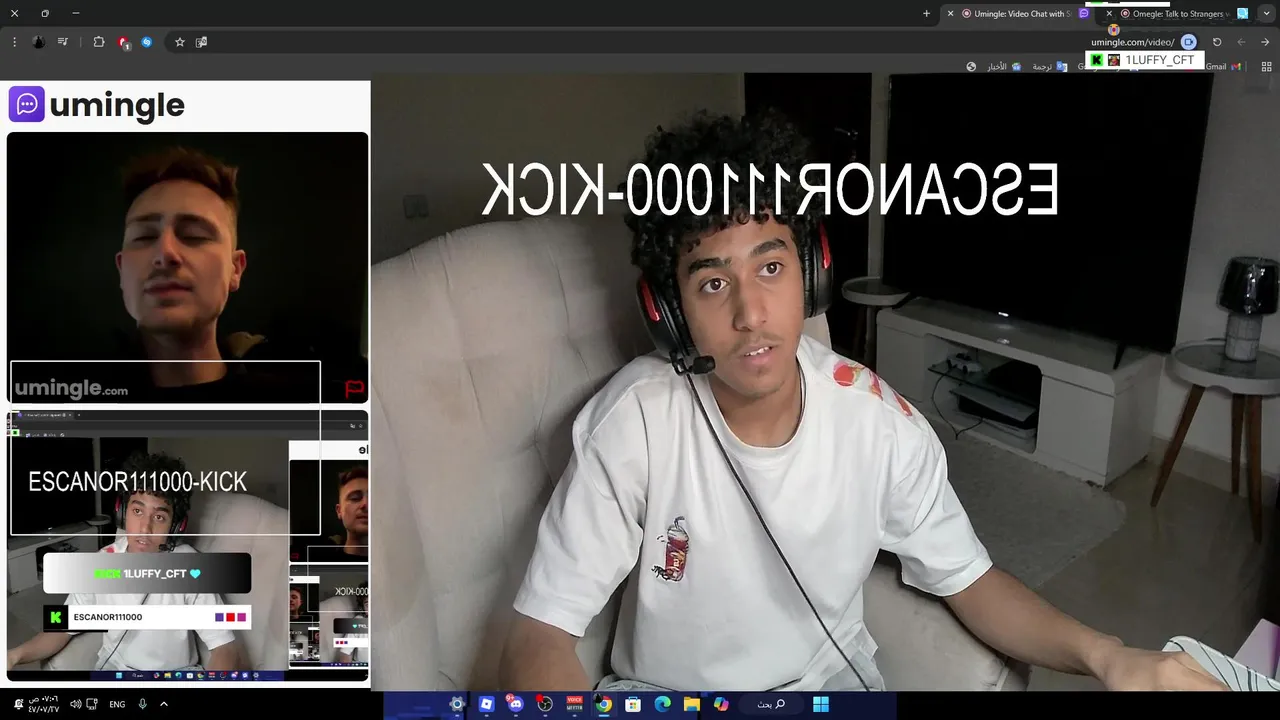The height and width of the screenshot is (720, 1280).
Task: Open Google Chrome from taskbar
Action: (x=604, y=704)
